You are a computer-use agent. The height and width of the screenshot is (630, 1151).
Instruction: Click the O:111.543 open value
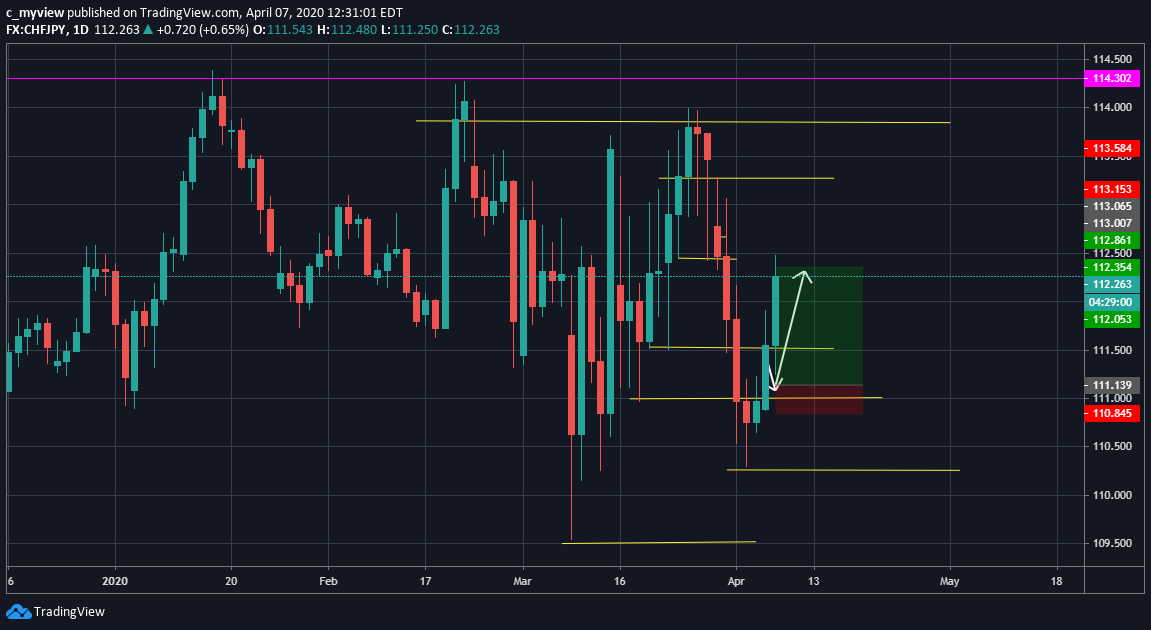(283, 30)
